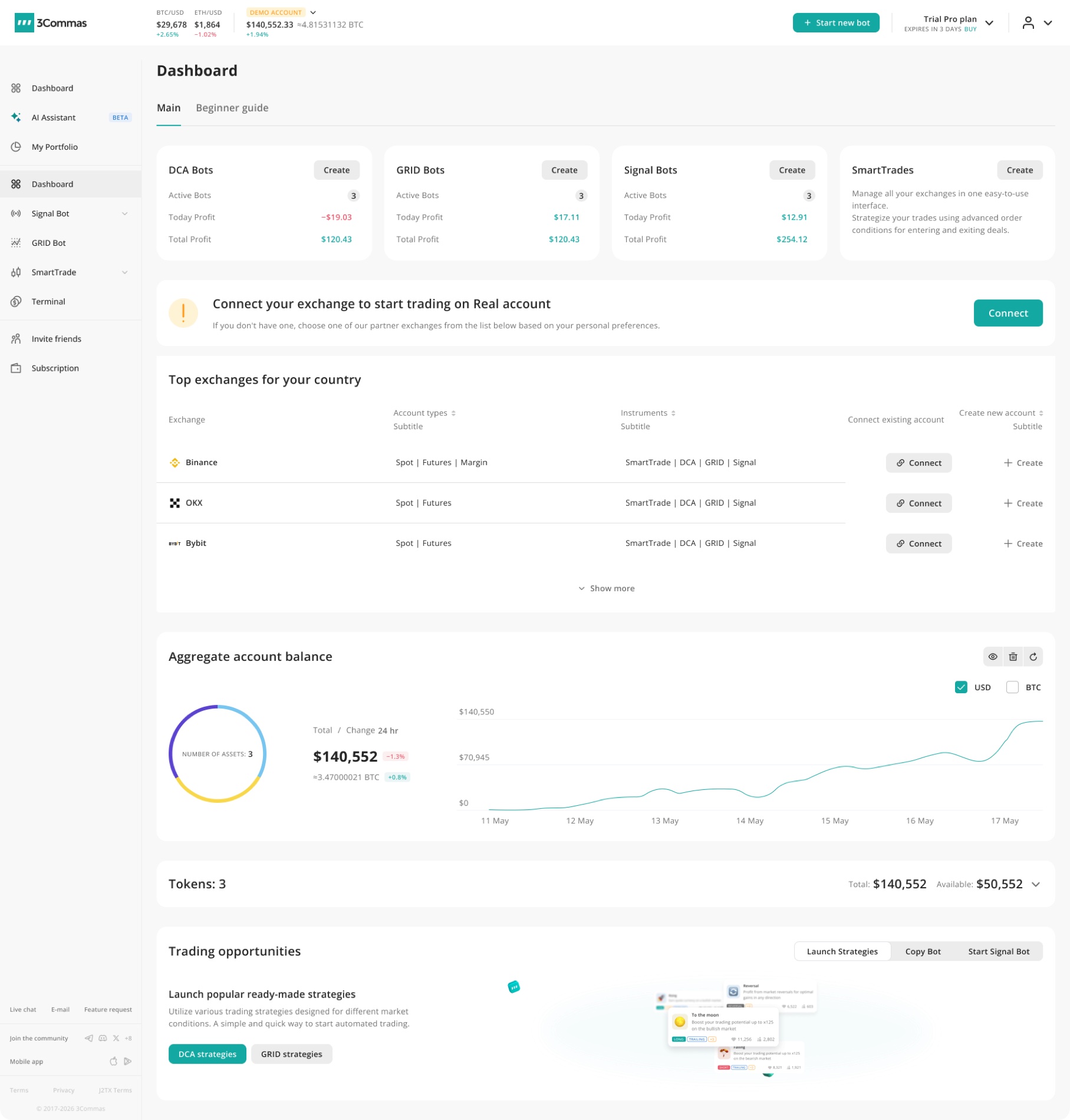
Task: Refresh the aggregate account balance
Action: click(1033, 657)
